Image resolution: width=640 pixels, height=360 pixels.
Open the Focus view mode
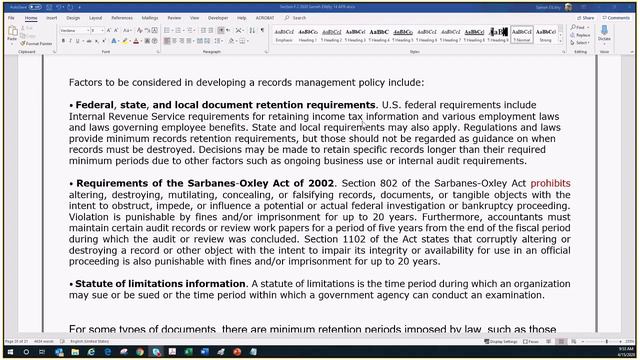click(531, 341)
